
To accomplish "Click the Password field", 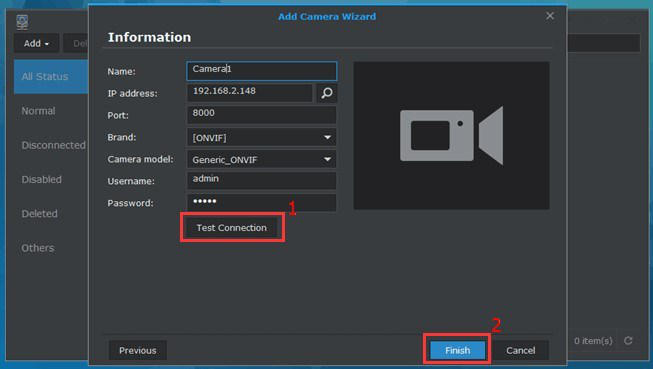I will 262,203.
